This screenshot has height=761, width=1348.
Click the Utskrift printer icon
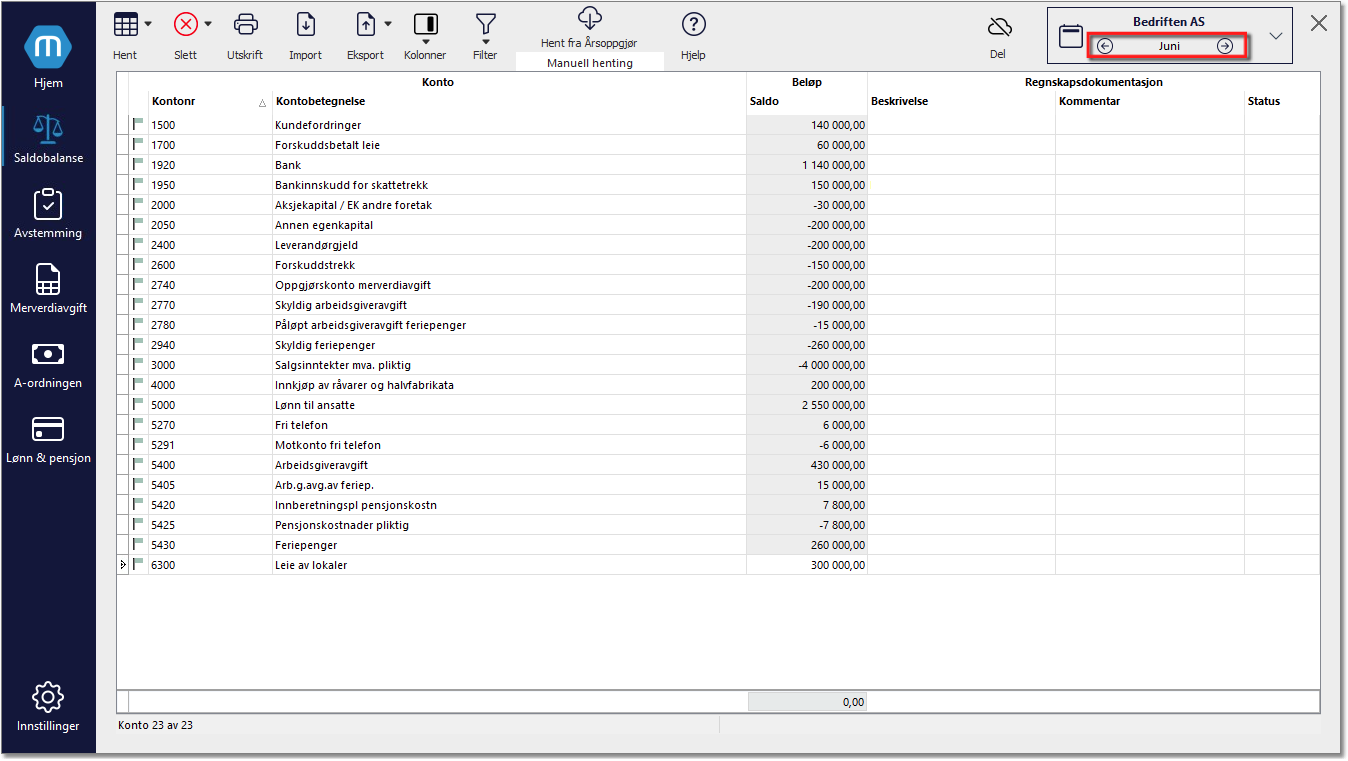(245, 24)
